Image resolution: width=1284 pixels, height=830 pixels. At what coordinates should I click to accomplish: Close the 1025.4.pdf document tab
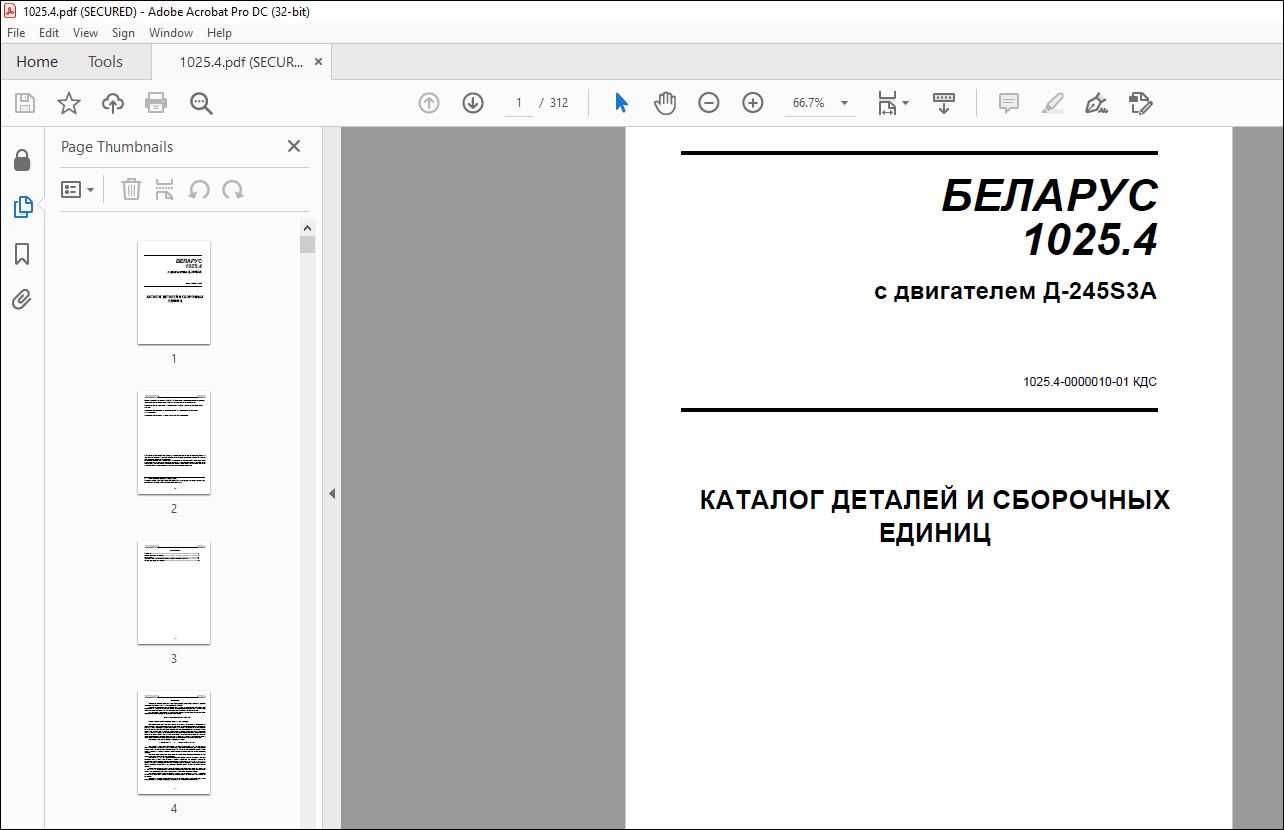[318, 62]
